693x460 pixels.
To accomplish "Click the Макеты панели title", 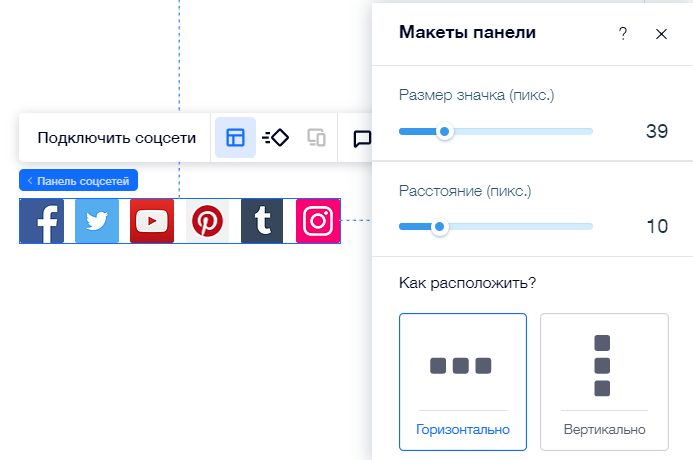I will tap(467, 32).
